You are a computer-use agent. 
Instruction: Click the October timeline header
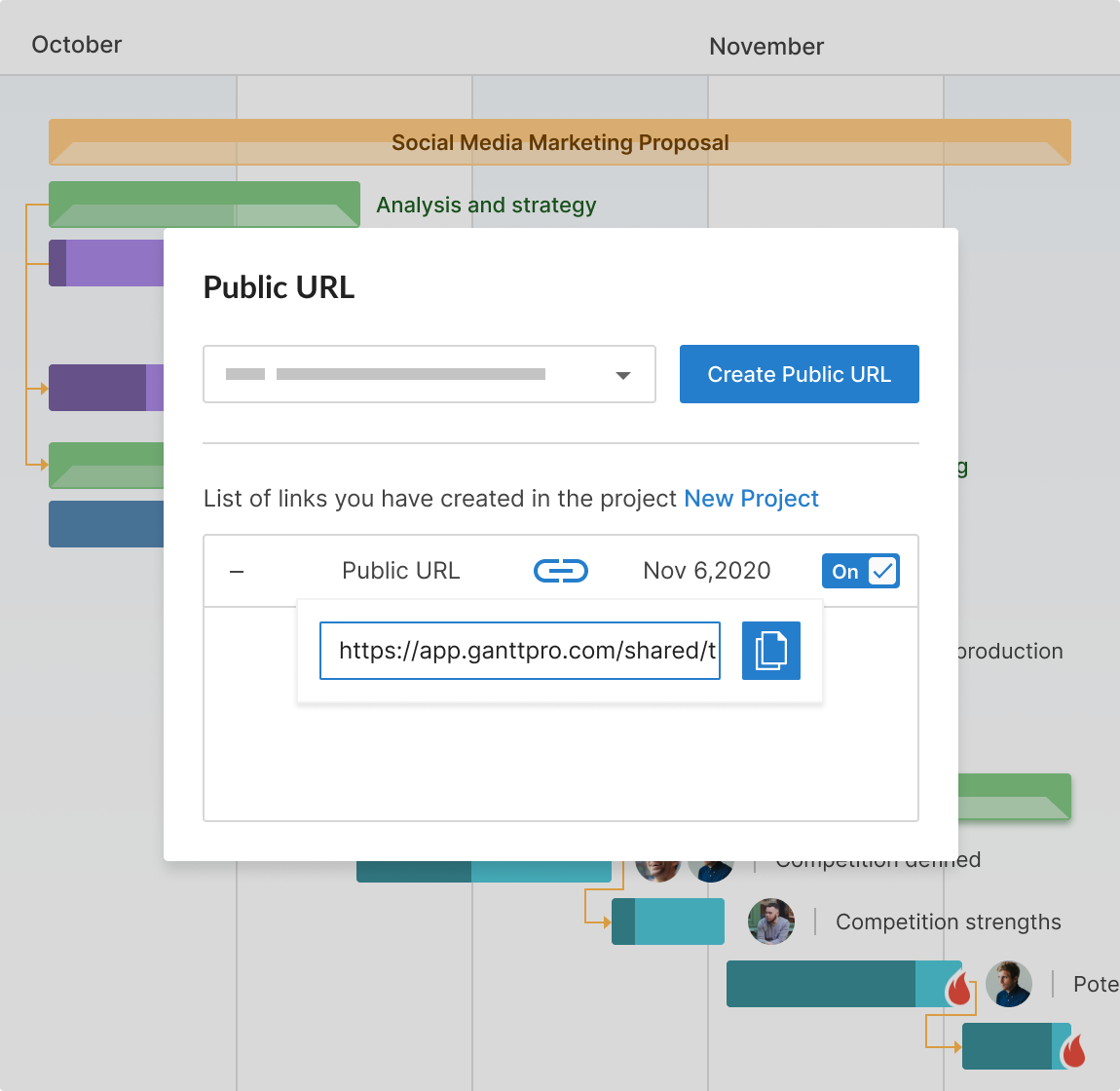click(x=76, y=45)
